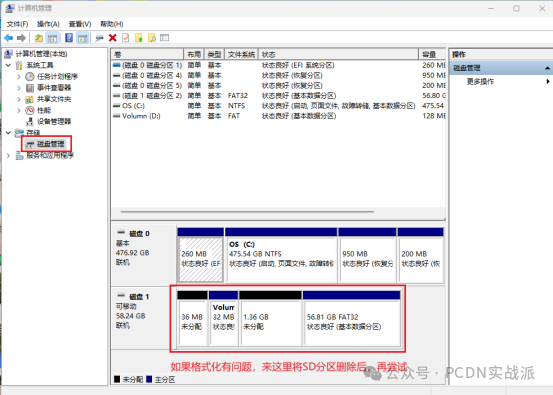Click the 存储 storage tree icon
This screenshot has height=395, width=553.
click(x=19, y=133)
